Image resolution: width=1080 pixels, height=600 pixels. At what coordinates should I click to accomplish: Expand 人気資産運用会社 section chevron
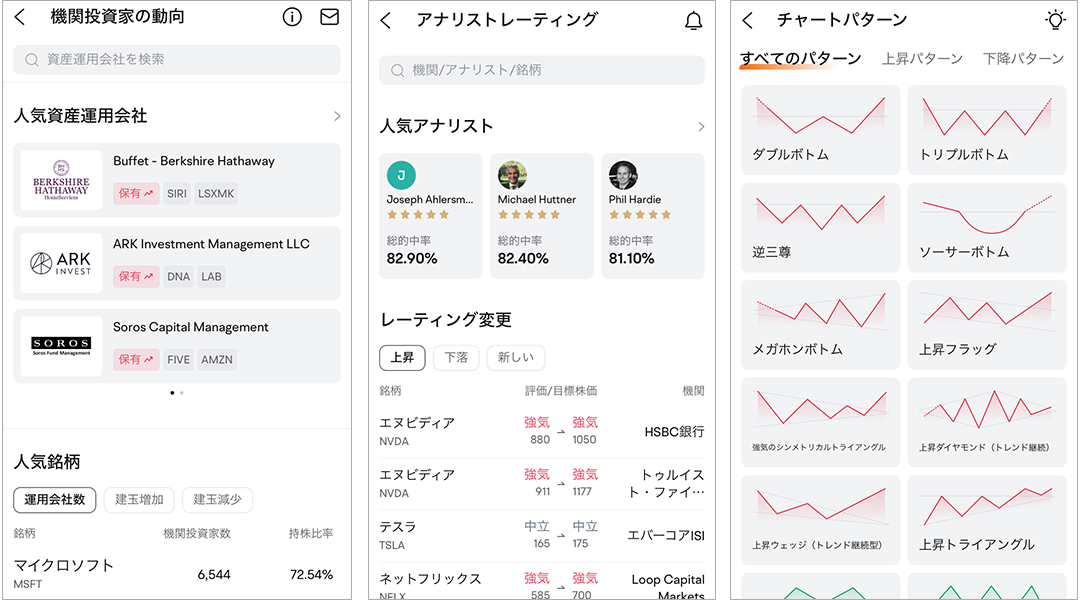(337, 116)
